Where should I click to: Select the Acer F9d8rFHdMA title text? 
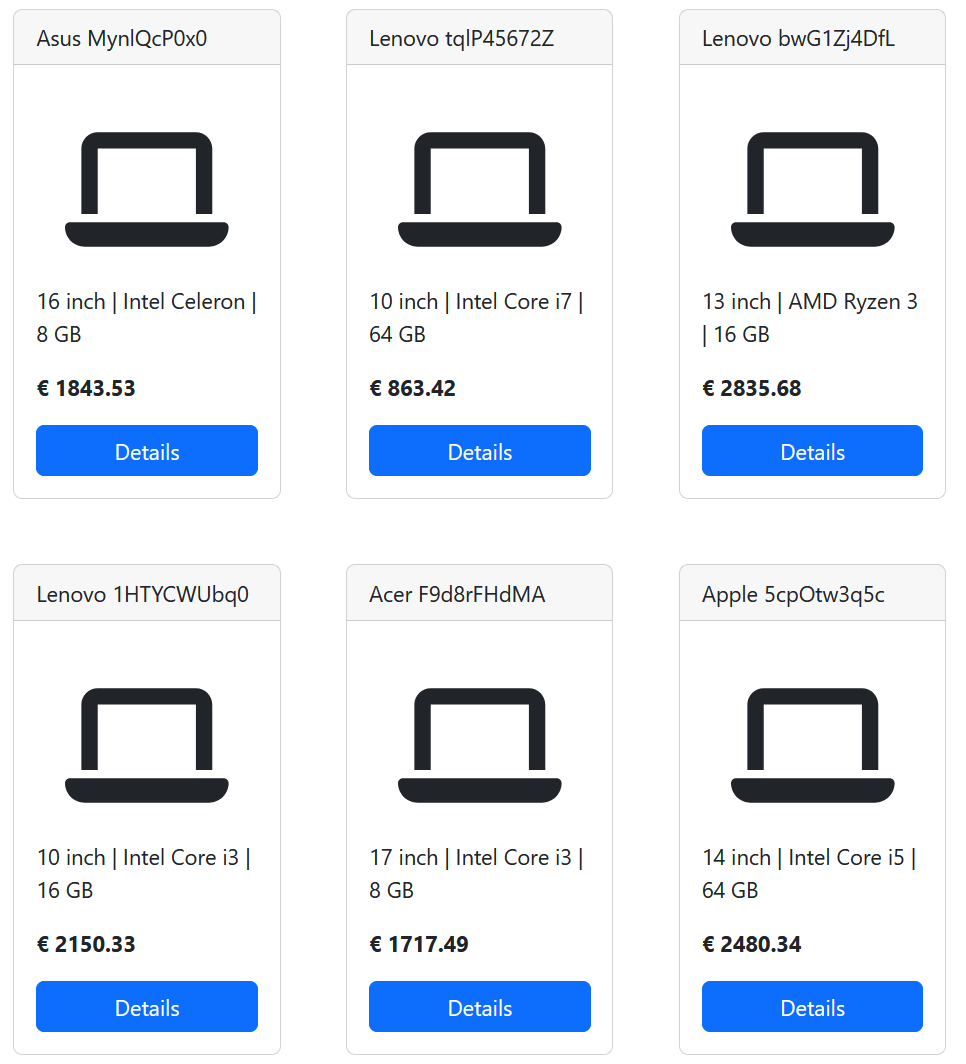[457, 595]
